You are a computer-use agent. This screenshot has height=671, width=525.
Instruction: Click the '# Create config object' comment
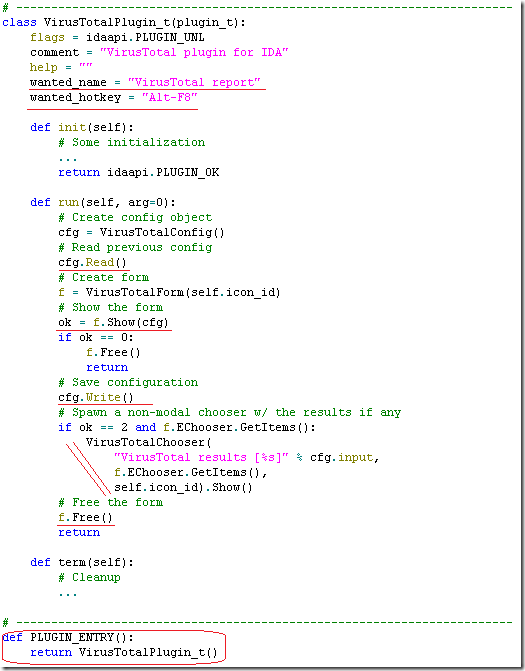click(135, 217)
